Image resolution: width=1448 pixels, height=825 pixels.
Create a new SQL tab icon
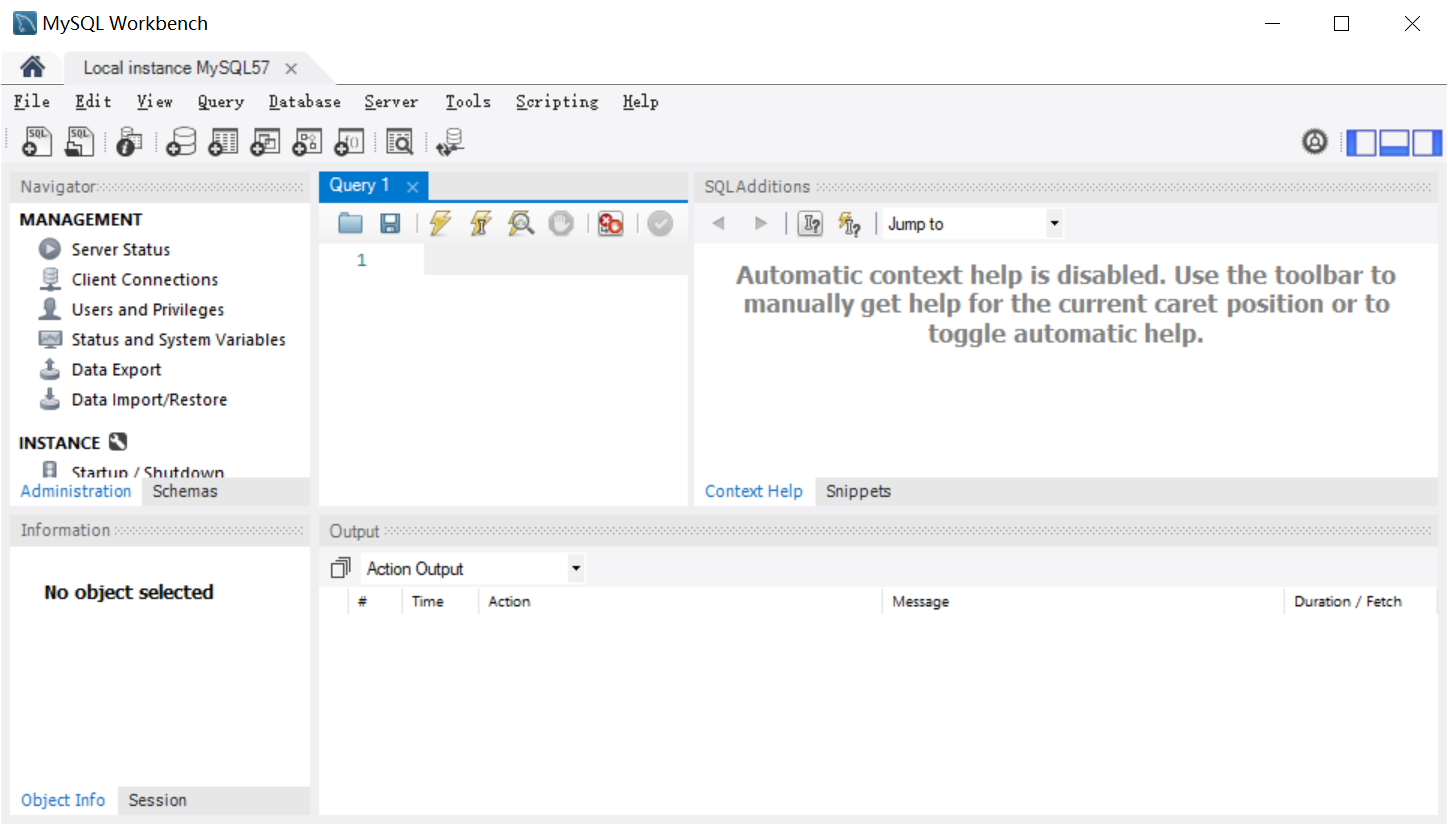point(36,142)
